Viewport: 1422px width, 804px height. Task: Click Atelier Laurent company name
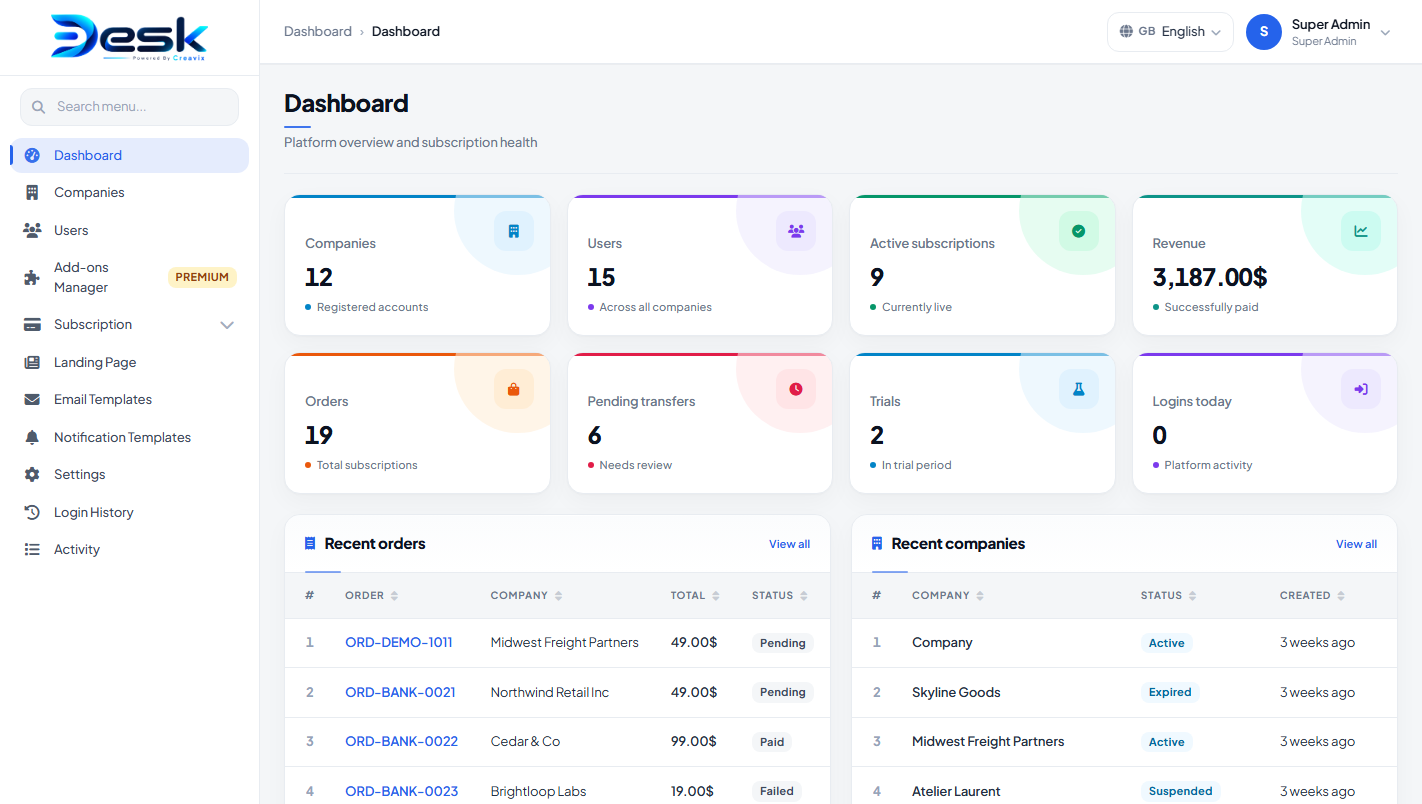[x=956, y=791]
